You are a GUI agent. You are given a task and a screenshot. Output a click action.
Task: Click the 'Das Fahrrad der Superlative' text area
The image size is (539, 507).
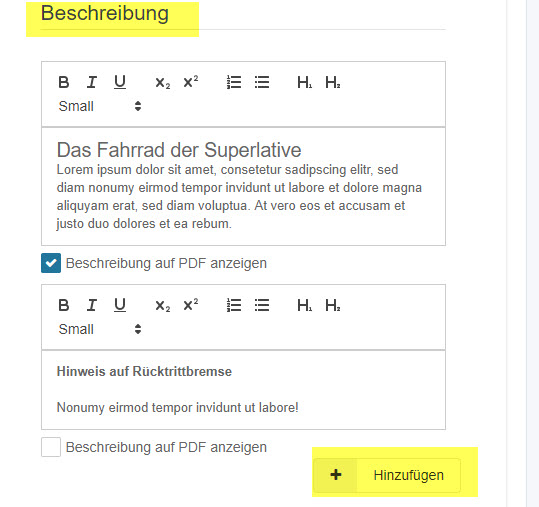coord(243,186)
